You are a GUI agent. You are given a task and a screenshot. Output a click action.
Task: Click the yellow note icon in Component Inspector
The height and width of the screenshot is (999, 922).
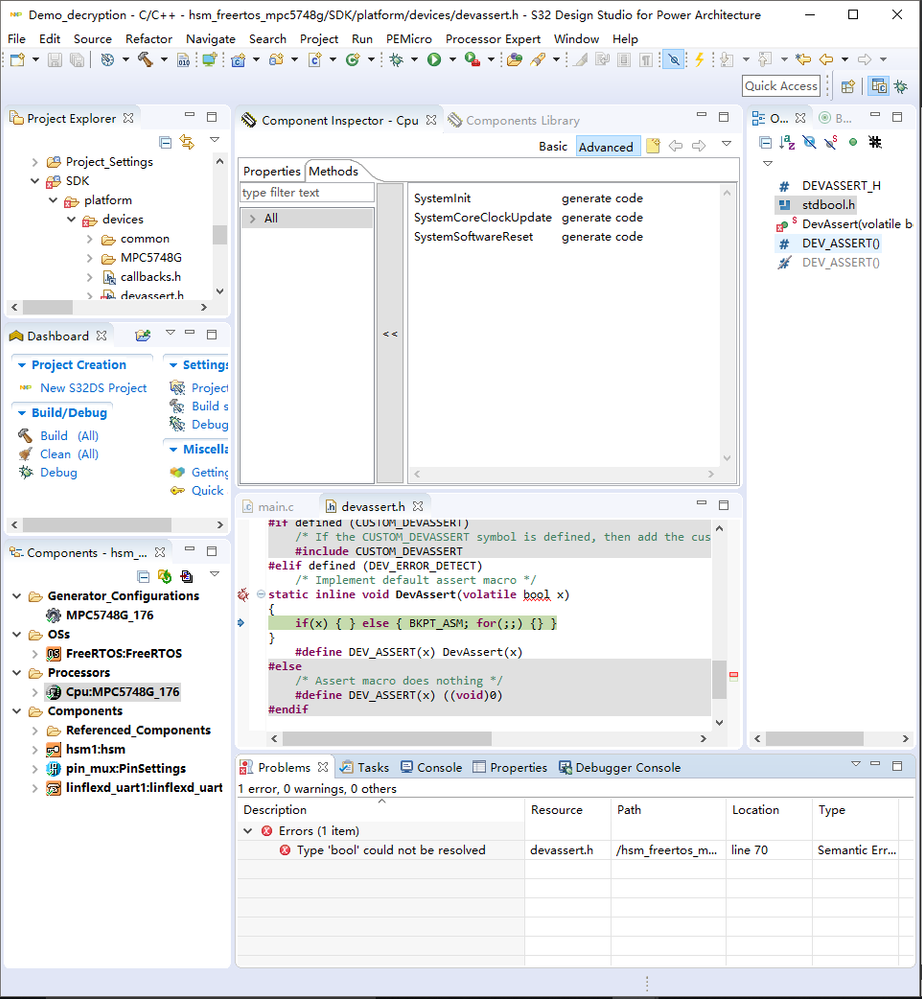pyautogui.click(x=652, y=146)
